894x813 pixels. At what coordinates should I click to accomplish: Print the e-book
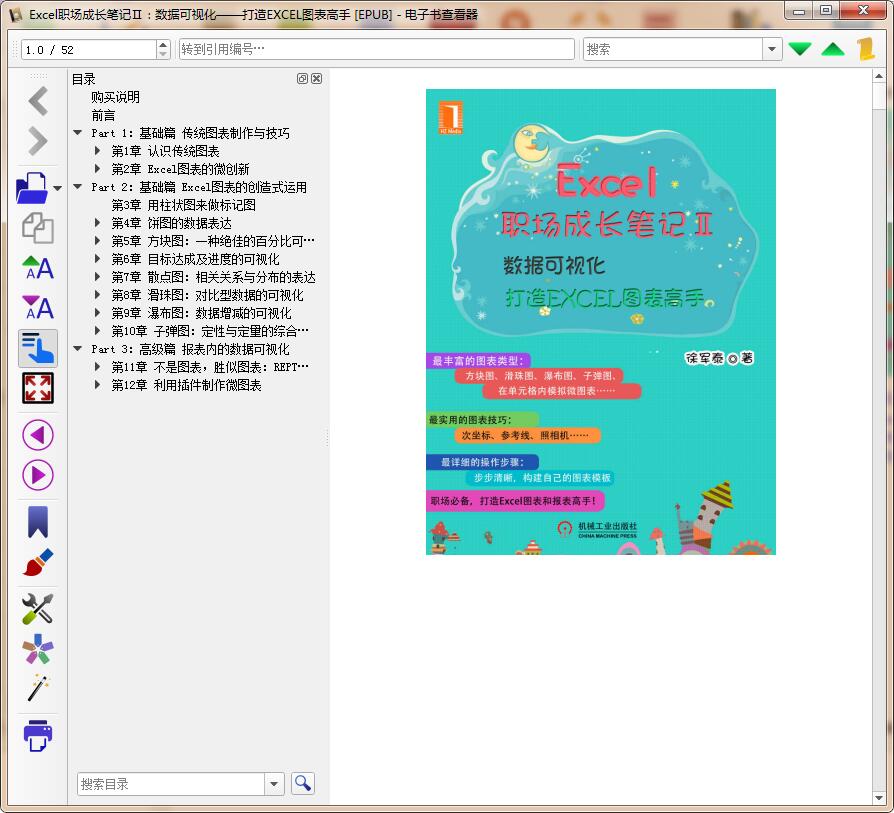38,735
